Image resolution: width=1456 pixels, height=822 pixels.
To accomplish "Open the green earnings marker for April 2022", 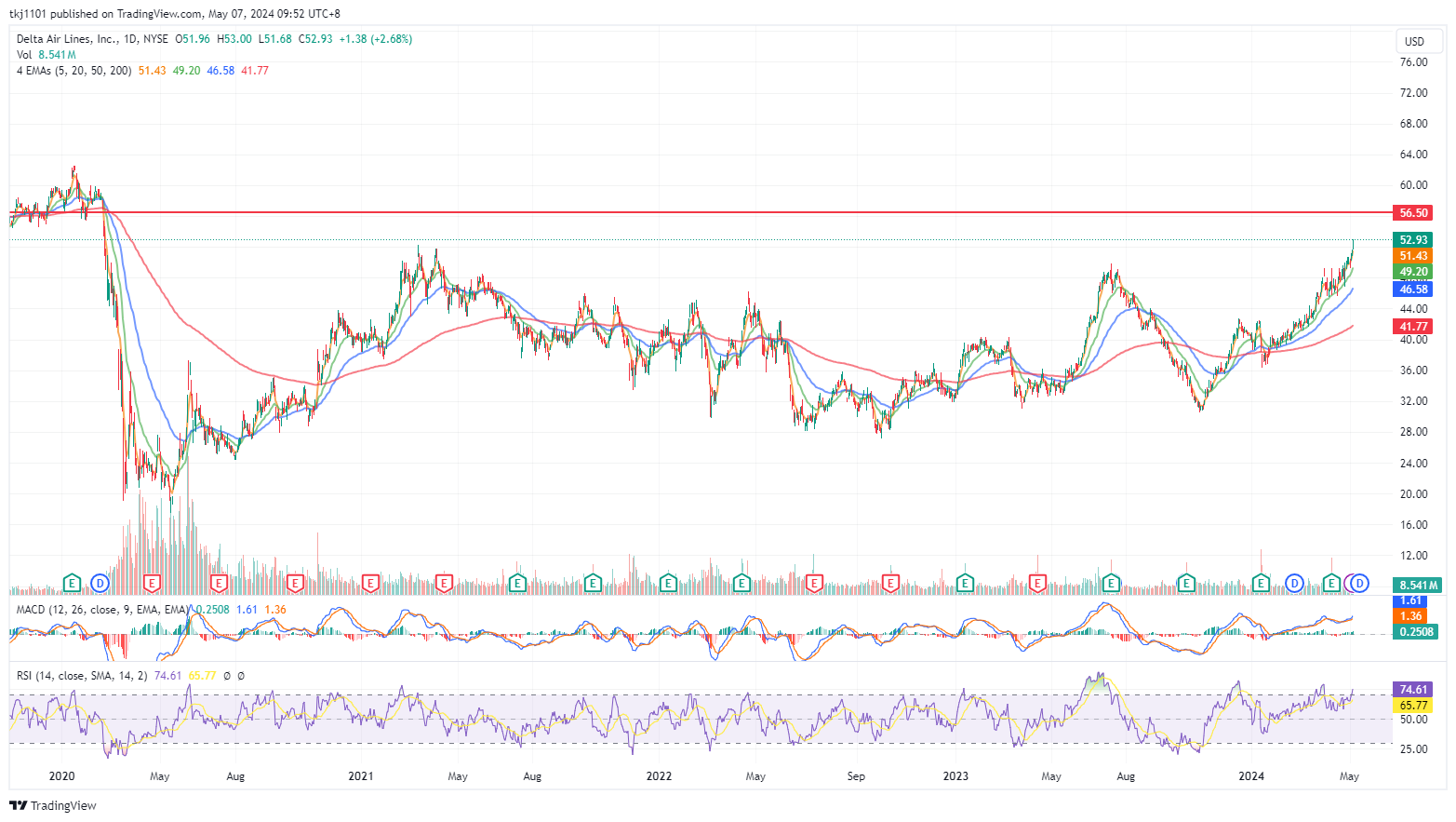I will [741, 584].
